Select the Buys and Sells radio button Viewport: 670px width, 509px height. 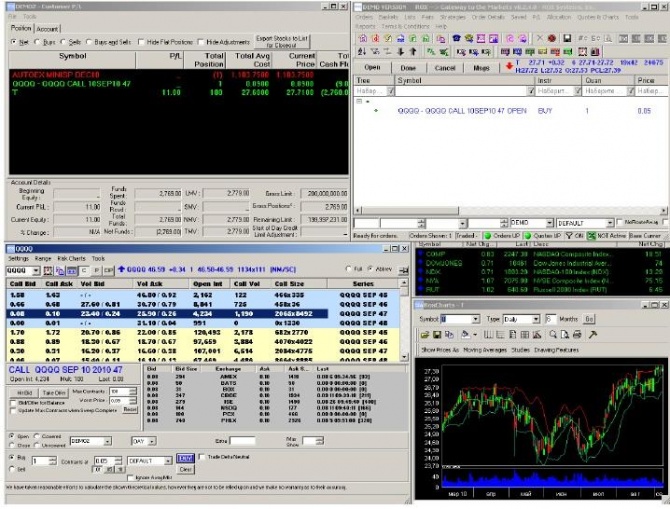(89, 42)
